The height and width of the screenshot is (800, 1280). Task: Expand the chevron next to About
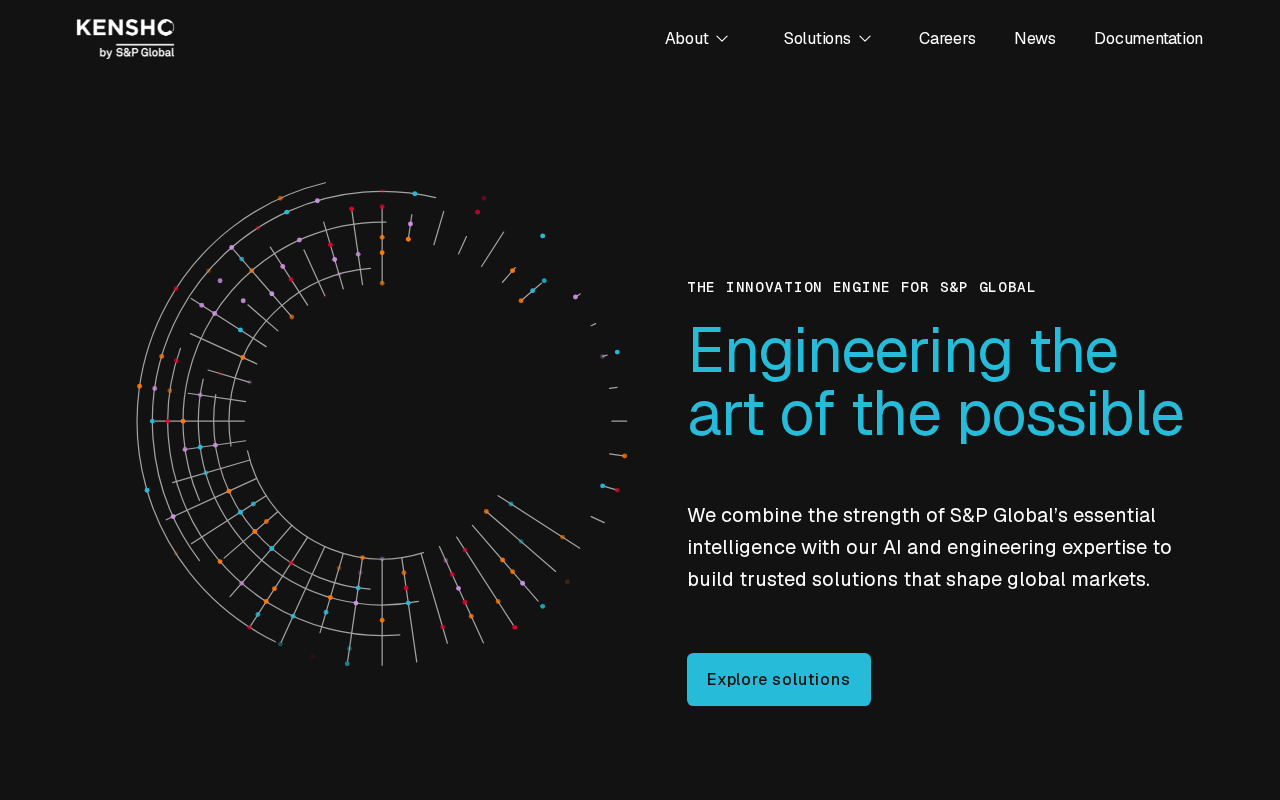(x=722, y=38)
